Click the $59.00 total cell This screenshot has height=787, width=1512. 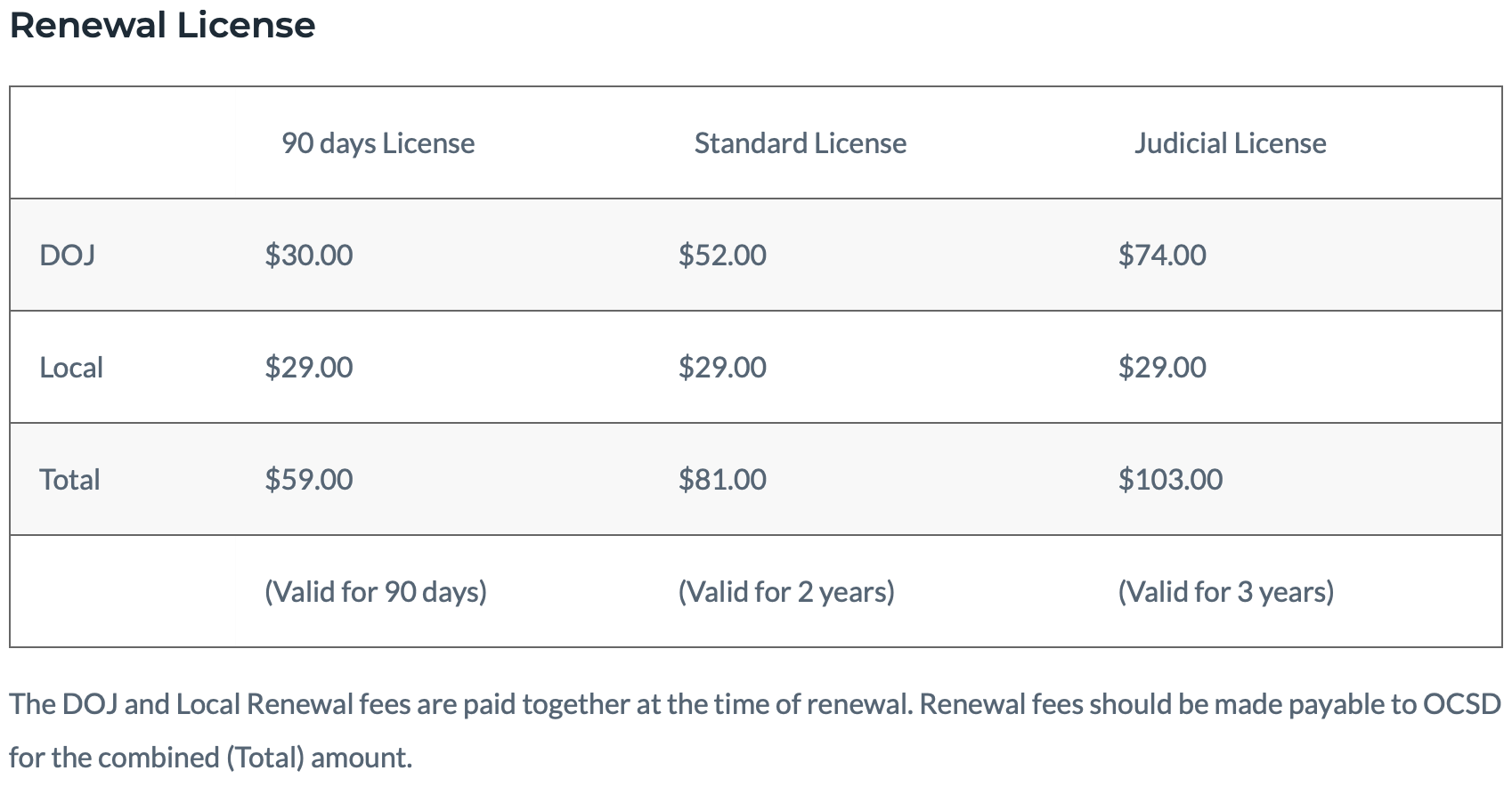tap(309, 480)
